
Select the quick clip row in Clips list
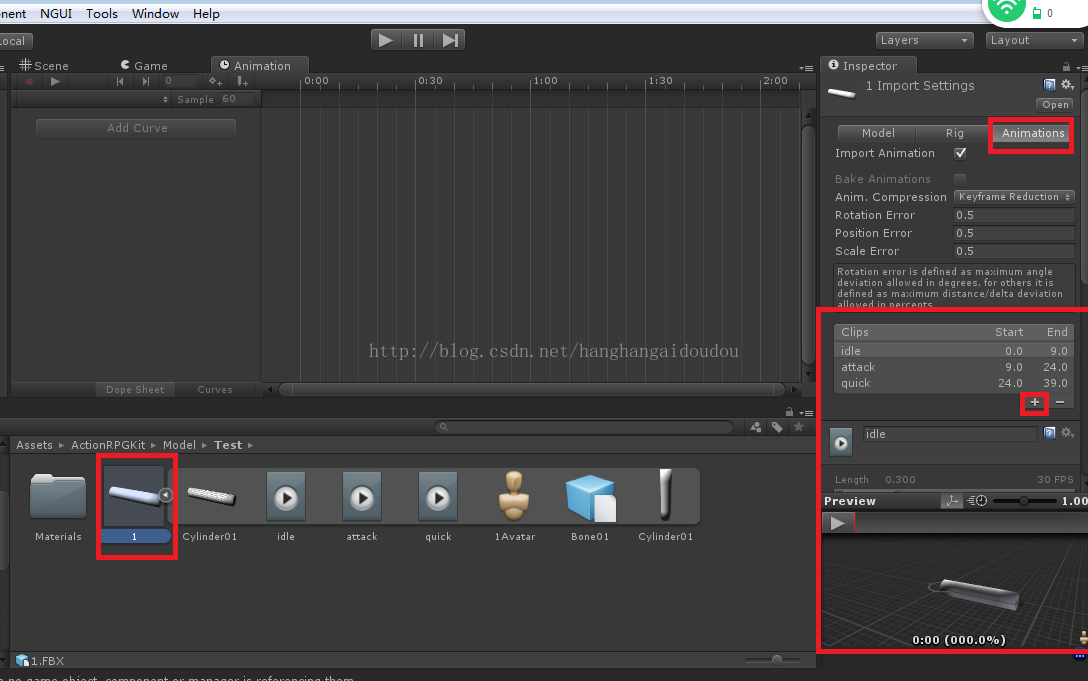tap(953, 383)
